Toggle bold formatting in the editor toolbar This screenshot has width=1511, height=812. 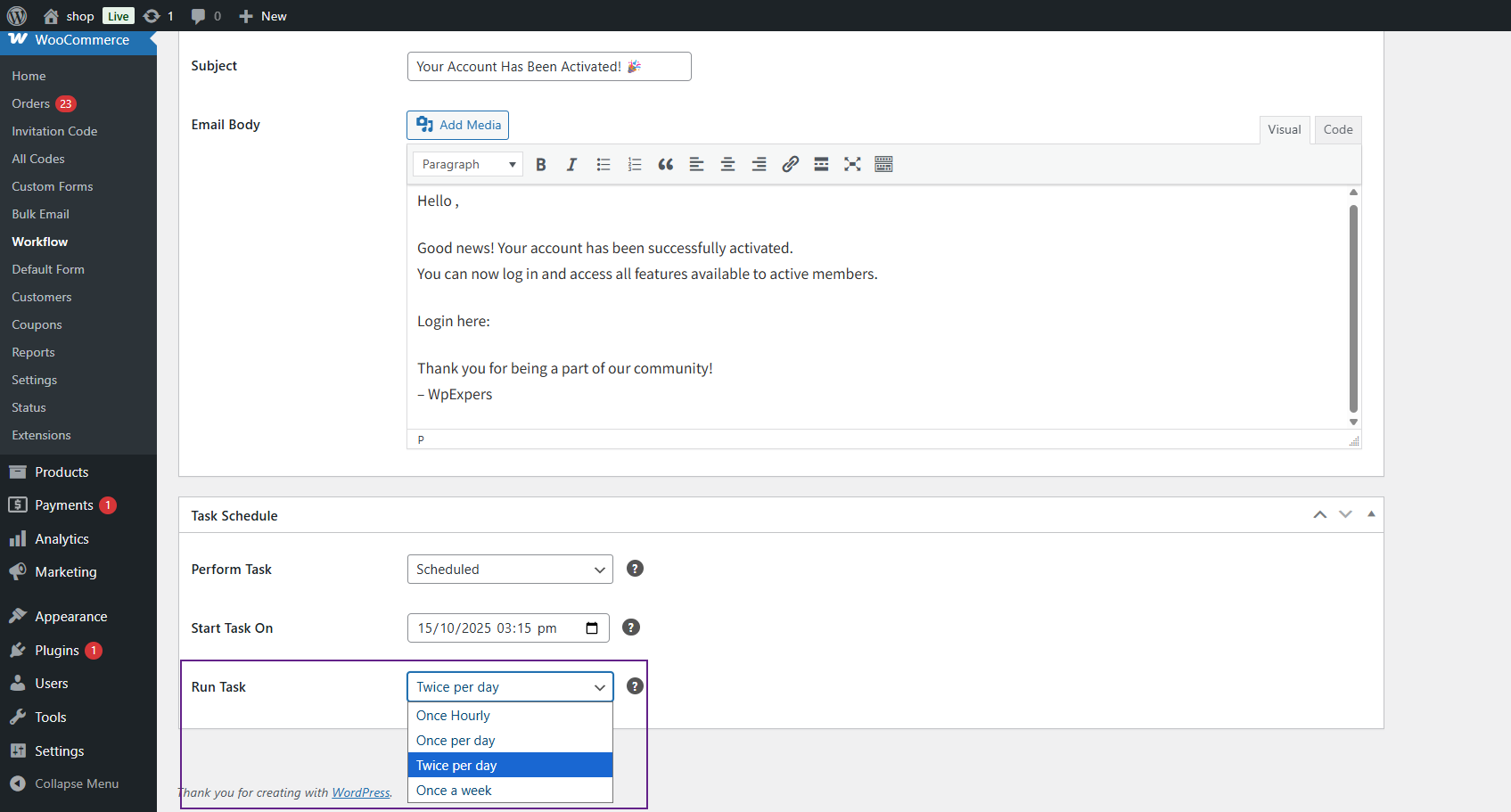[x=540, y=165]
